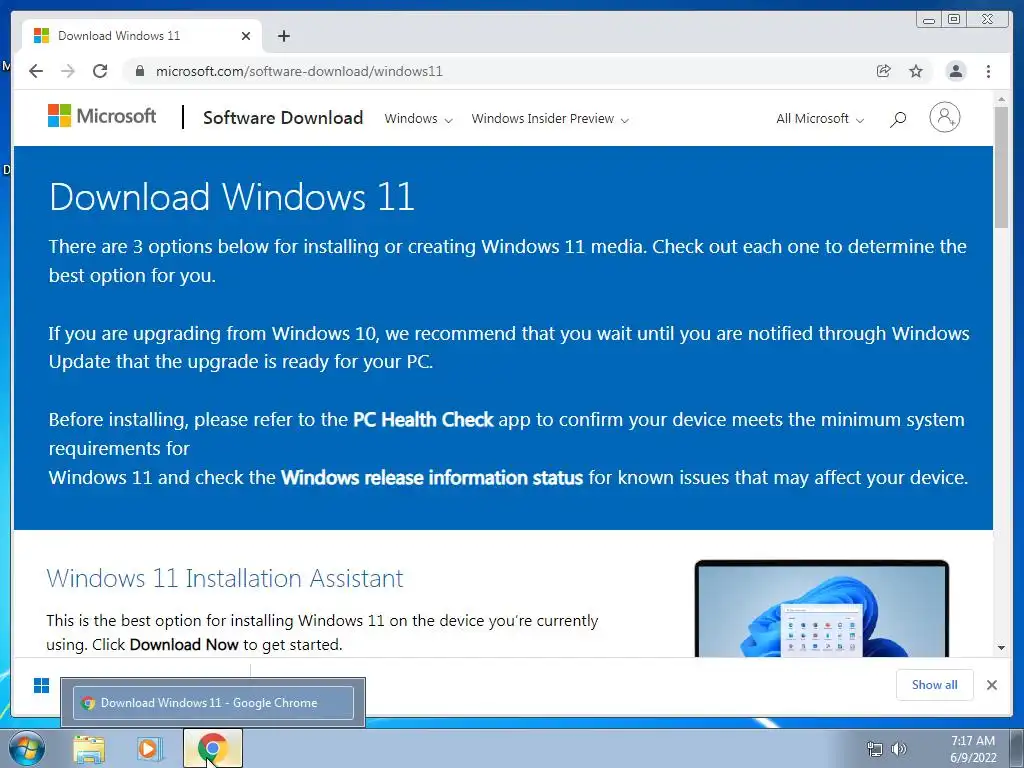Image resolution: width=1024 pixels, height=768 pixels.
Task: Reload the page with the refresh icon
Action: 100,71
